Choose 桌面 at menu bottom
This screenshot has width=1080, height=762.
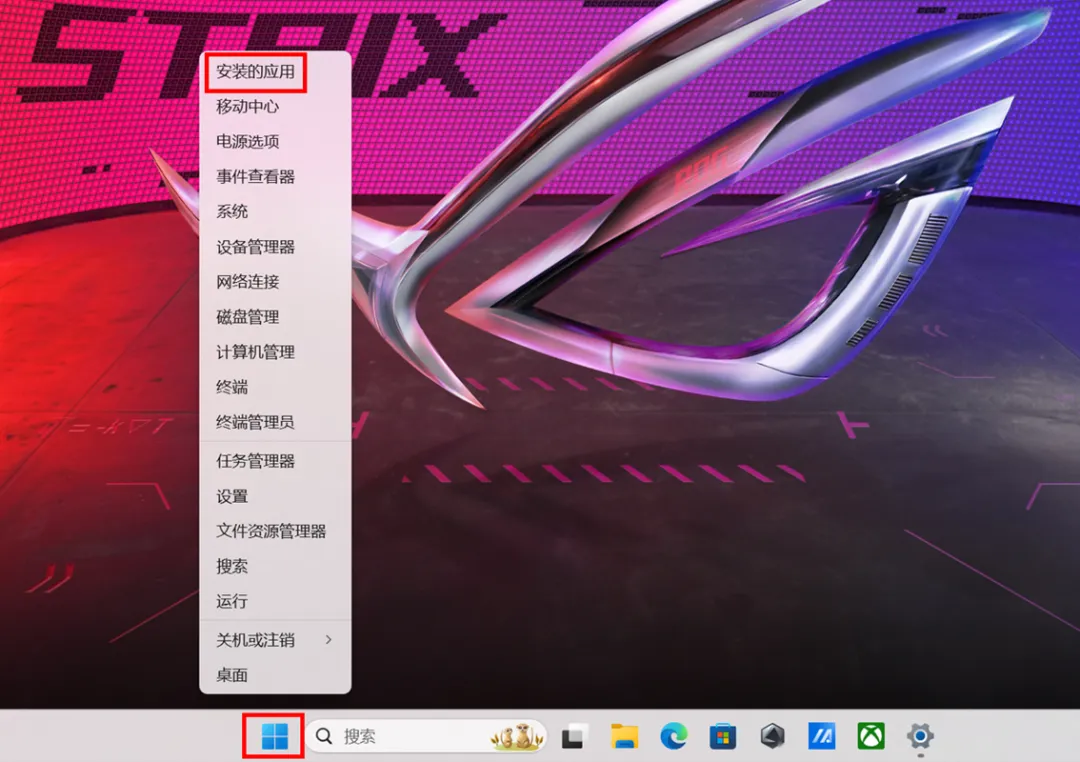click(275, 676)
